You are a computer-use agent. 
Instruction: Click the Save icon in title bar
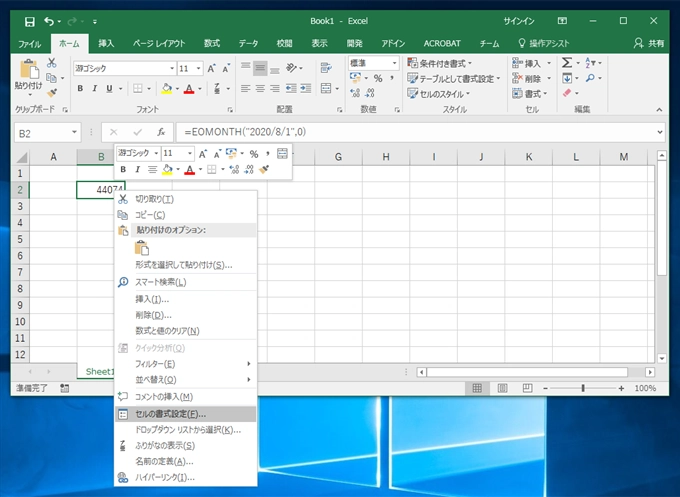pos(29,21)
